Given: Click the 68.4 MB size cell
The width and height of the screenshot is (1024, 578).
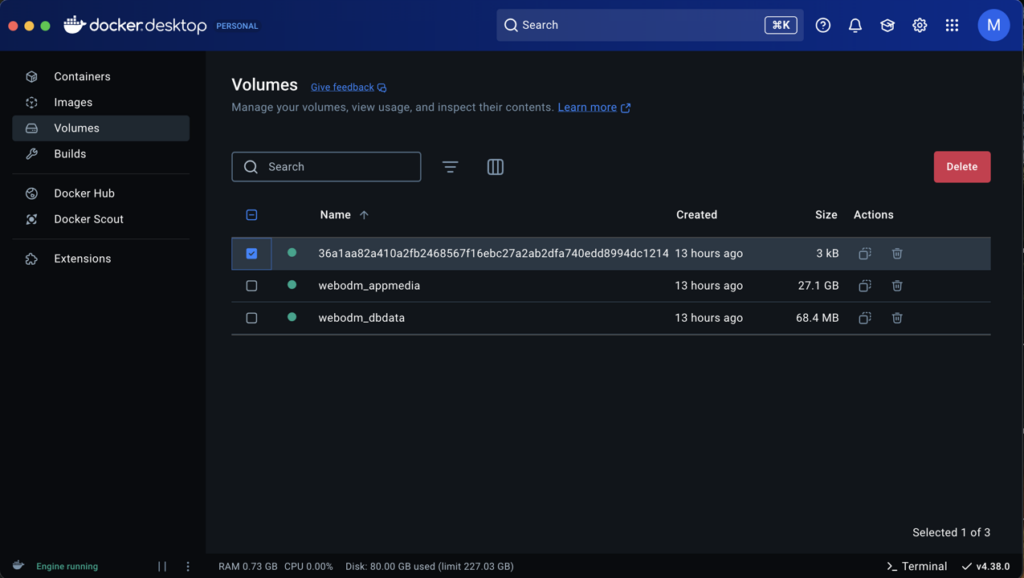Looking at the screenshot, I should point(817,318).
